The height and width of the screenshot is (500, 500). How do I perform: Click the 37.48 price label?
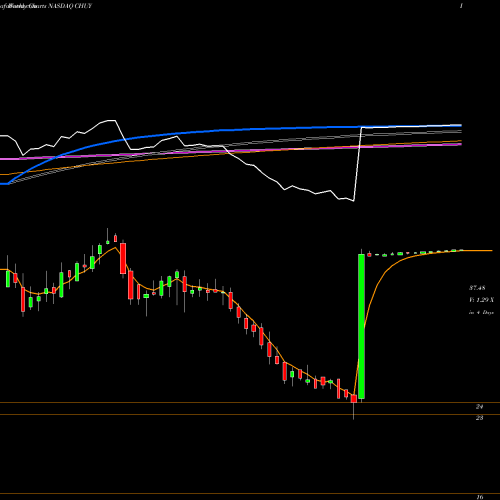point(477,288)
